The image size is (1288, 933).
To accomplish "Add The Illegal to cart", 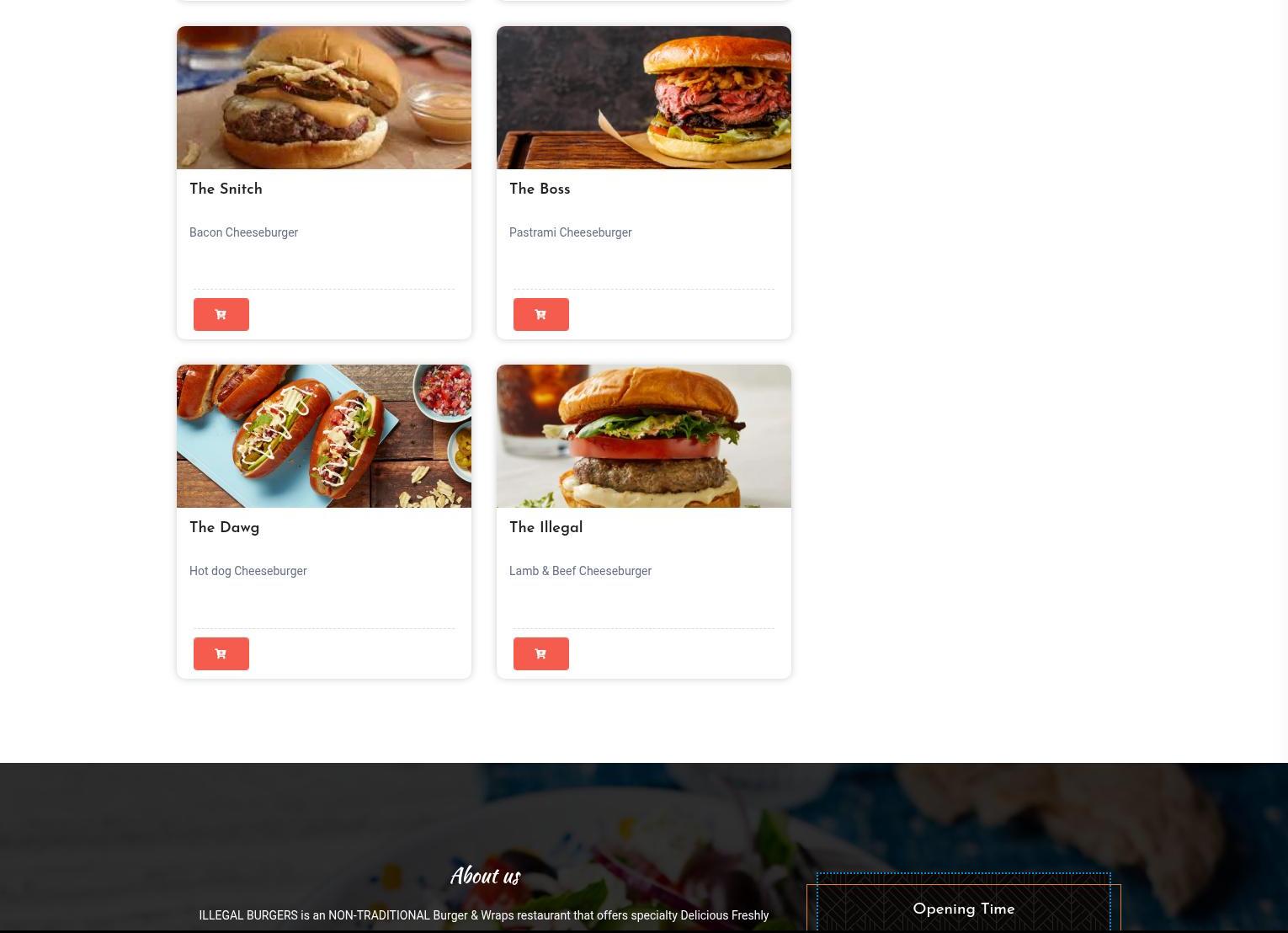I will 541,653.
